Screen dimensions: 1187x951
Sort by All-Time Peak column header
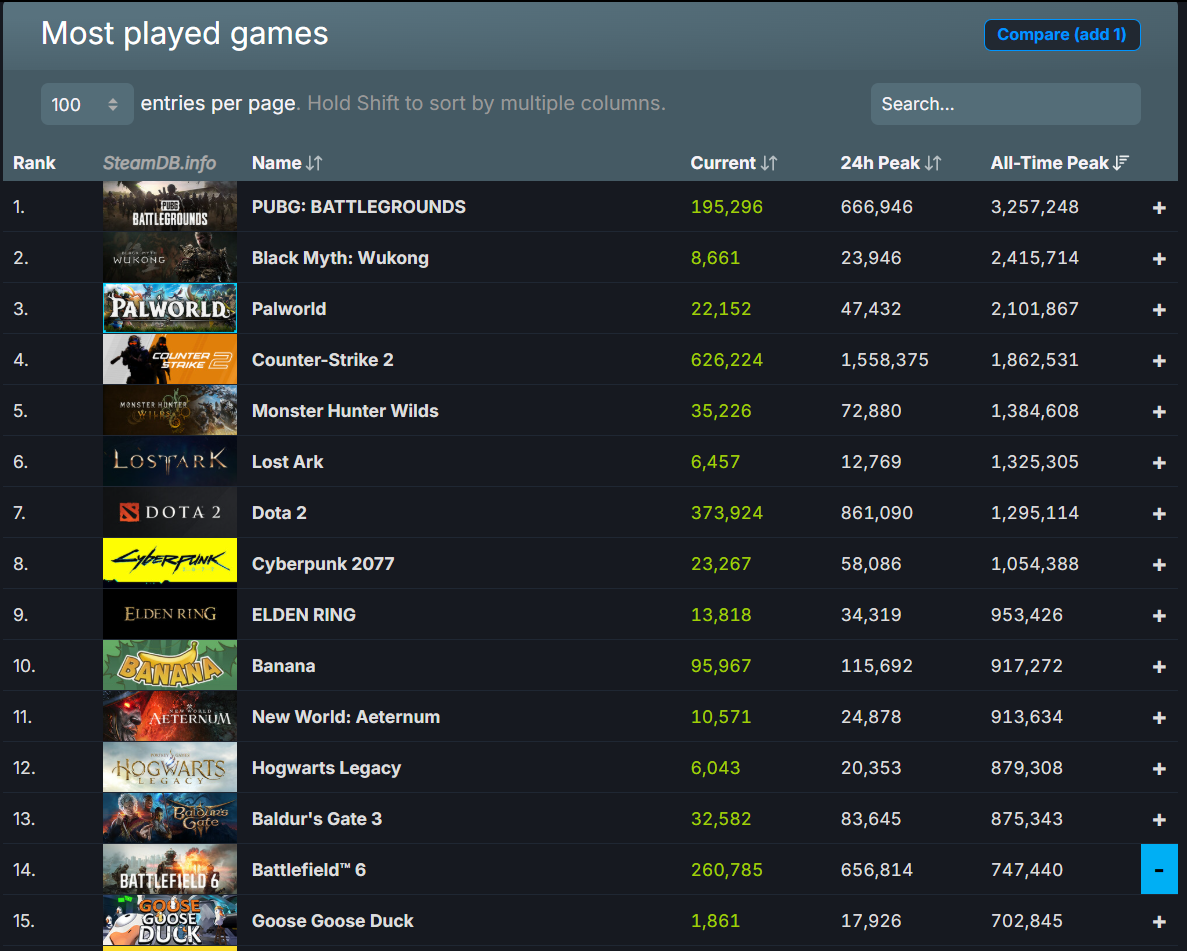tap(1060, 163)
